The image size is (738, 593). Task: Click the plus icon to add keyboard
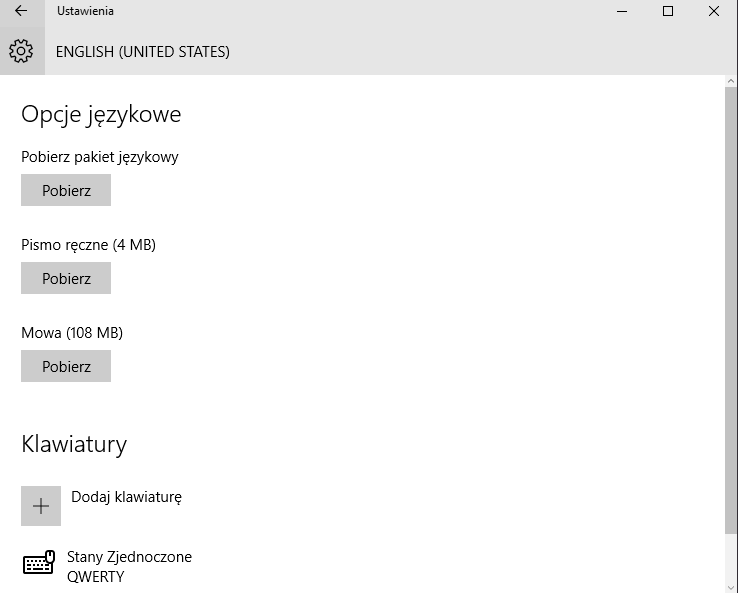click(x=41, y=506)
